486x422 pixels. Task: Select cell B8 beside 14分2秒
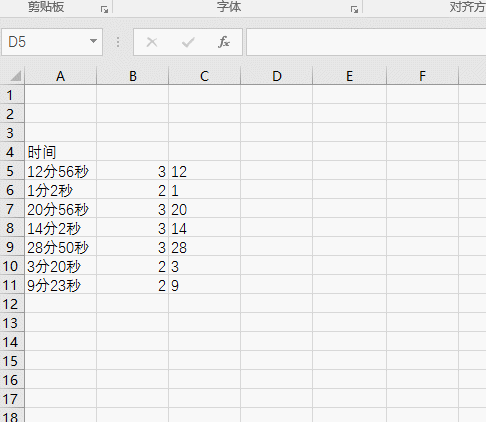[133, 228]
